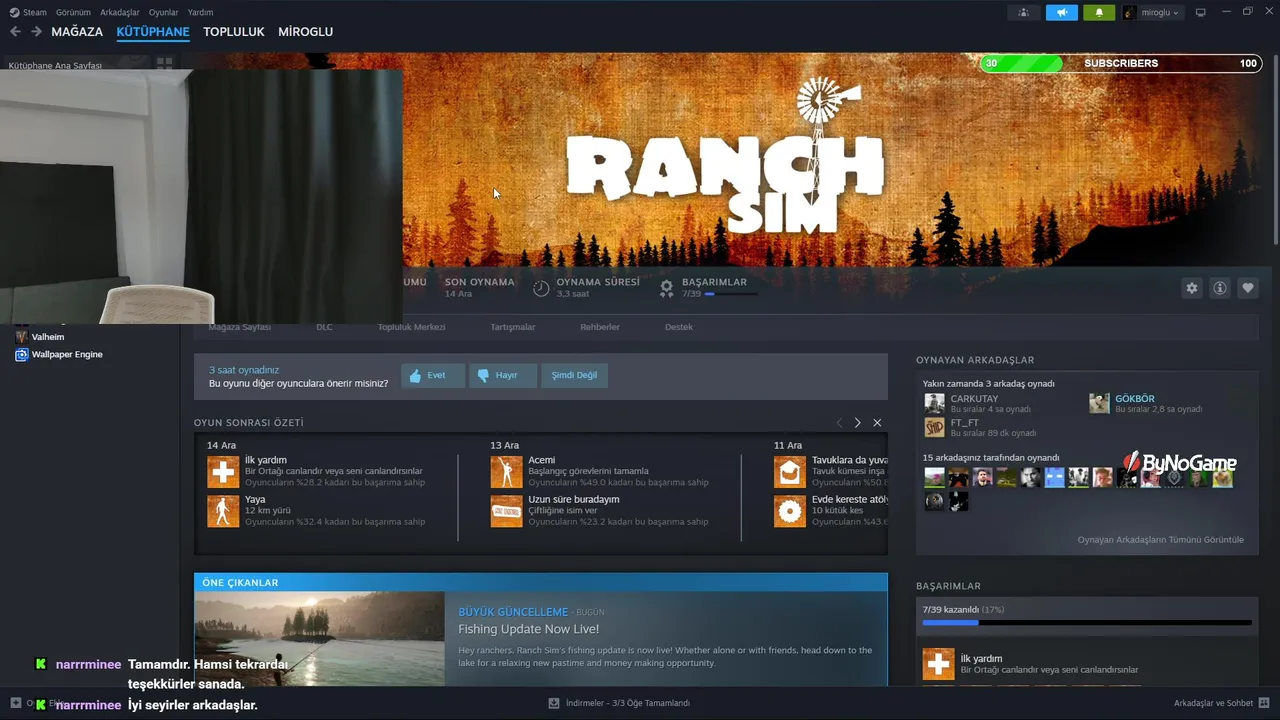The height and width of the screenshot is (720, 1280).
Task: Dismiss with Şimdi Değil button
Action: click(x=574, y=375)
